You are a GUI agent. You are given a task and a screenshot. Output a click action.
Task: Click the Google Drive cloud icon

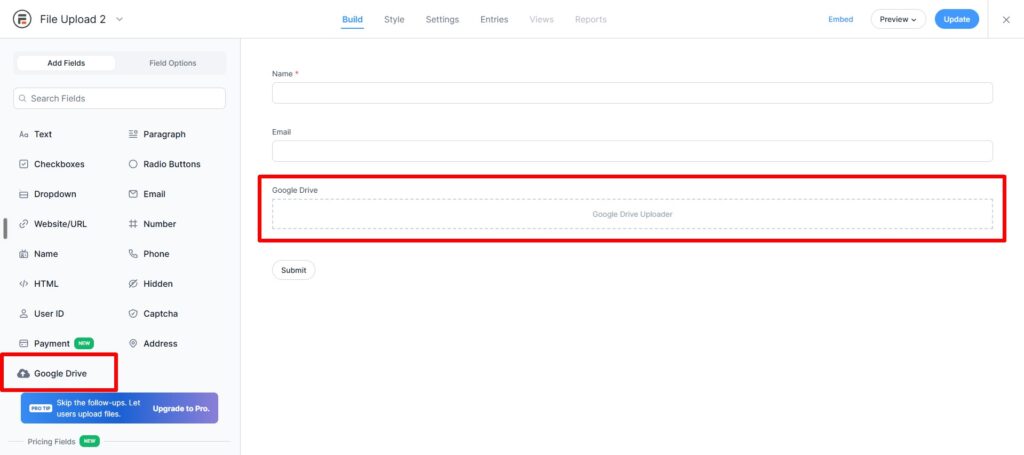coord(24,373)
